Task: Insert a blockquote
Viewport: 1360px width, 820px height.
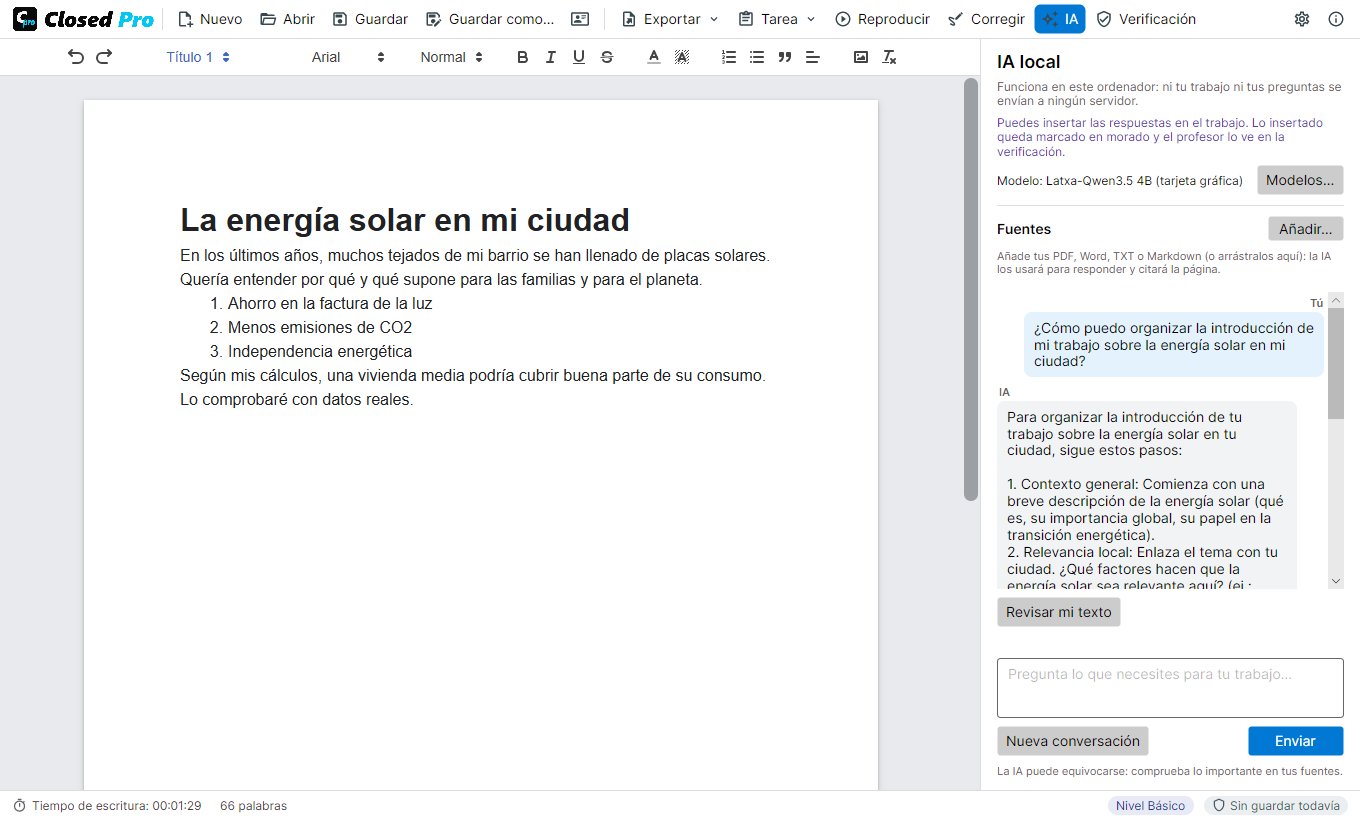Action: tap(785, 57)
